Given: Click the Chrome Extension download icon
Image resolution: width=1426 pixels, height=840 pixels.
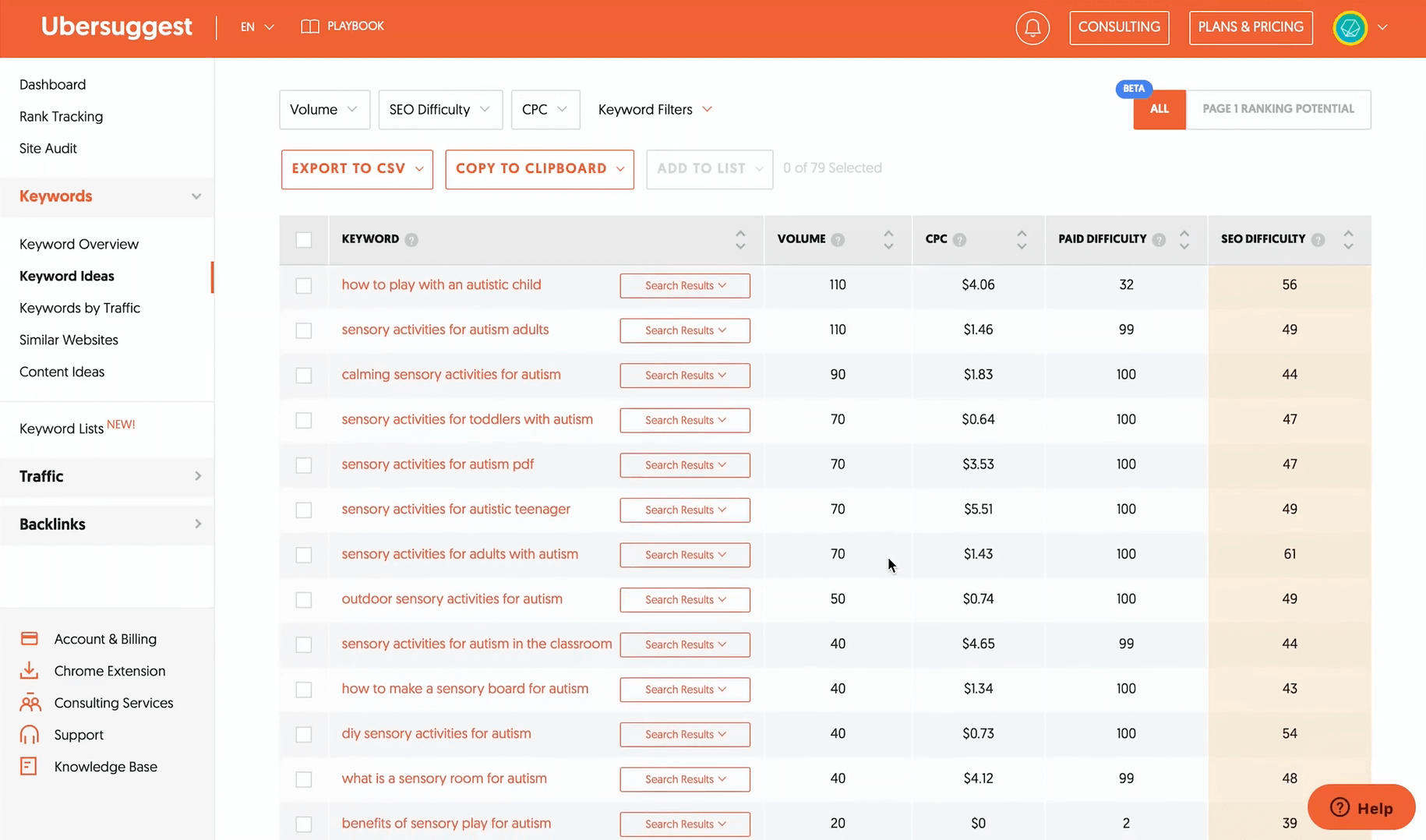Looking at the screenshot, I should [30, 671].
